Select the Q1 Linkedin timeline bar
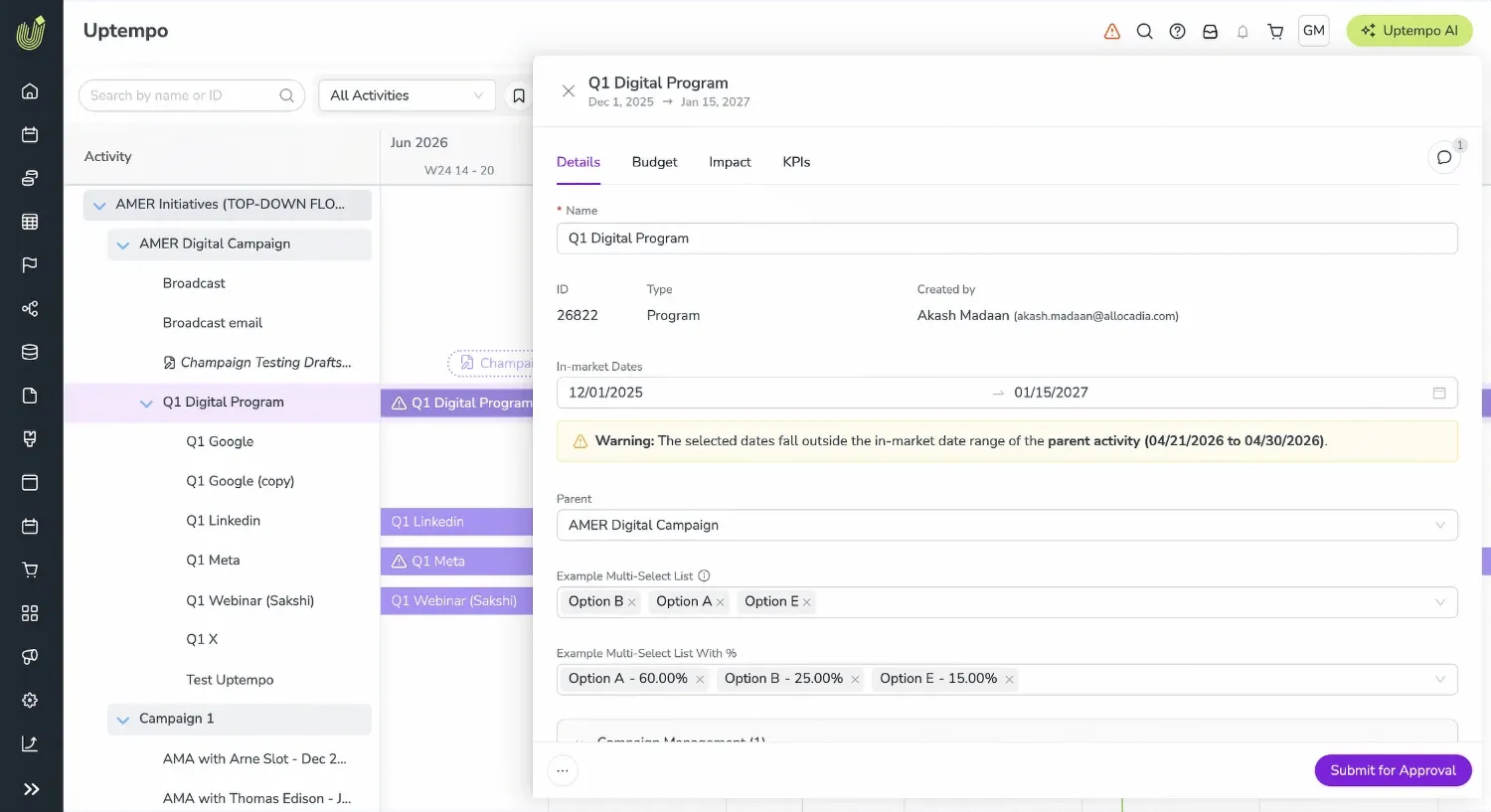Image resolution: width=1491 pixels, height=812 pixels. [456, 522]
